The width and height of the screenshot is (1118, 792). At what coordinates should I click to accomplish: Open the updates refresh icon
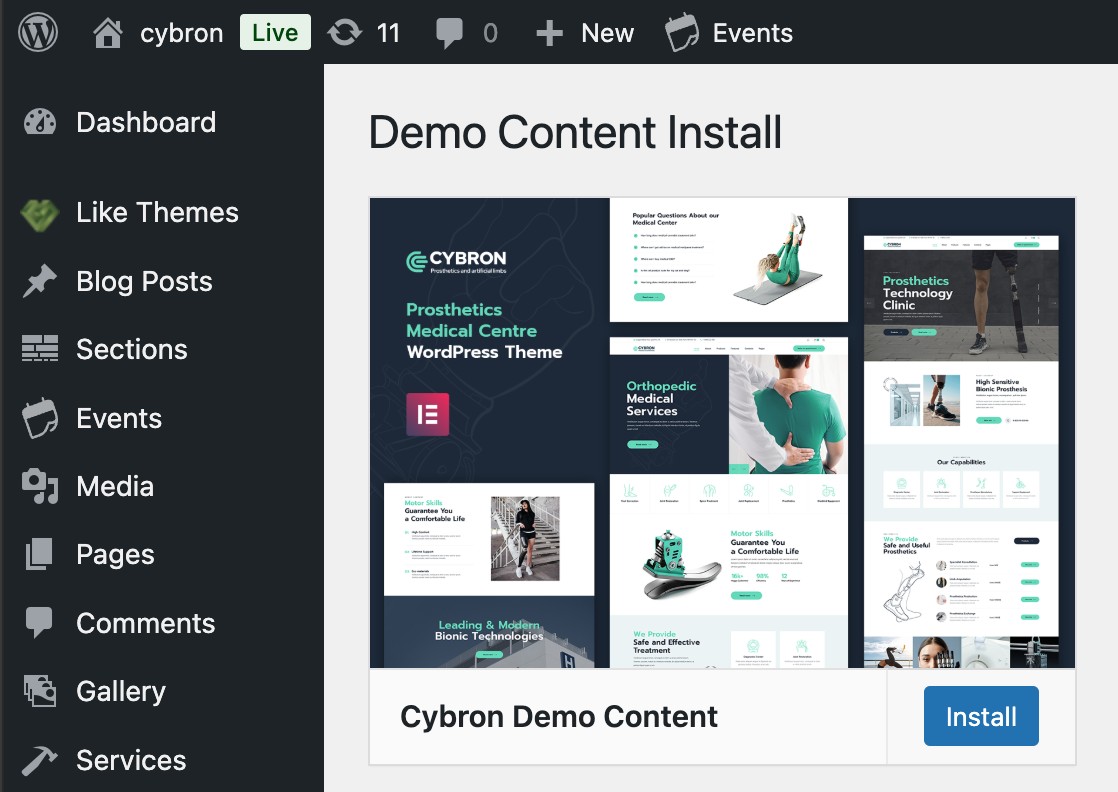click(345, 33)
